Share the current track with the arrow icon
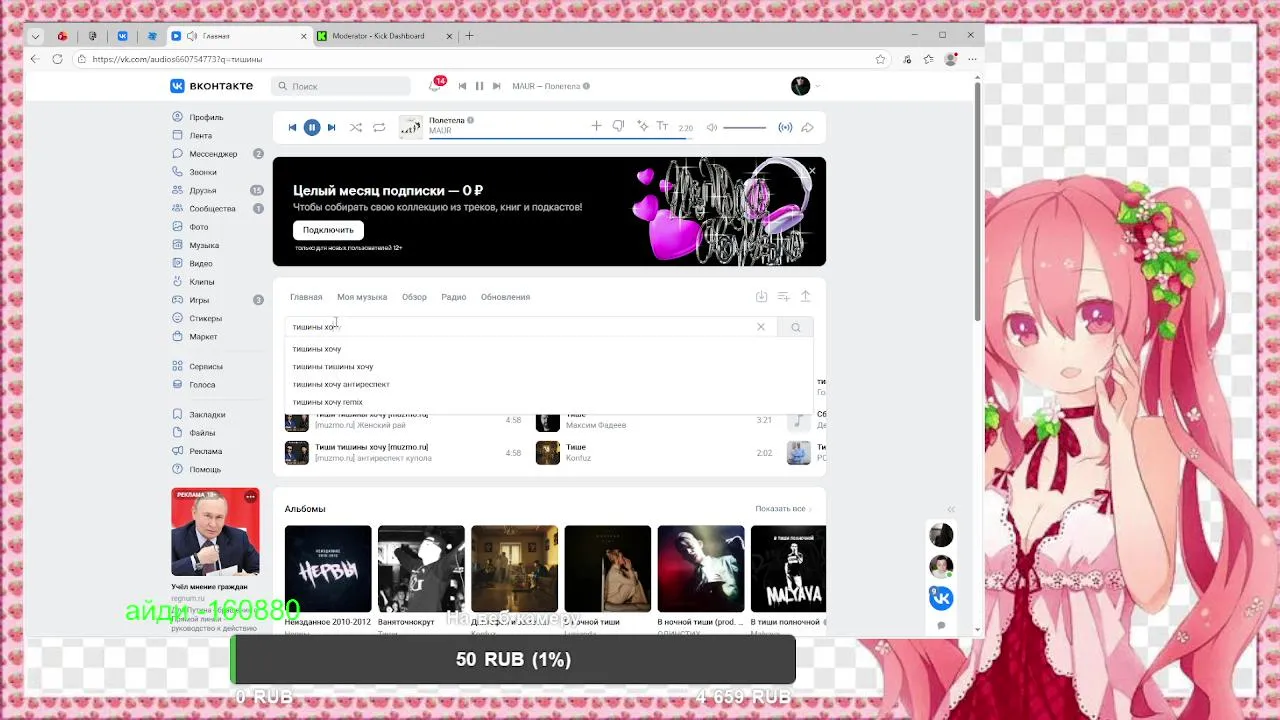 tap(807, 127)
